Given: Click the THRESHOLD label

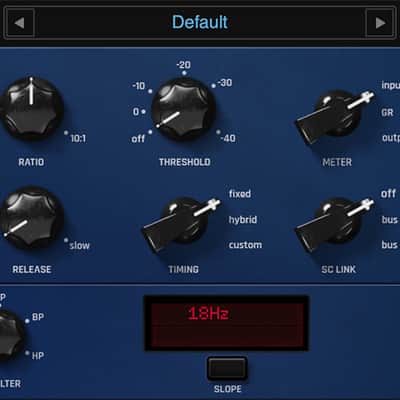Looking at the screenshot, I should 185,162.
